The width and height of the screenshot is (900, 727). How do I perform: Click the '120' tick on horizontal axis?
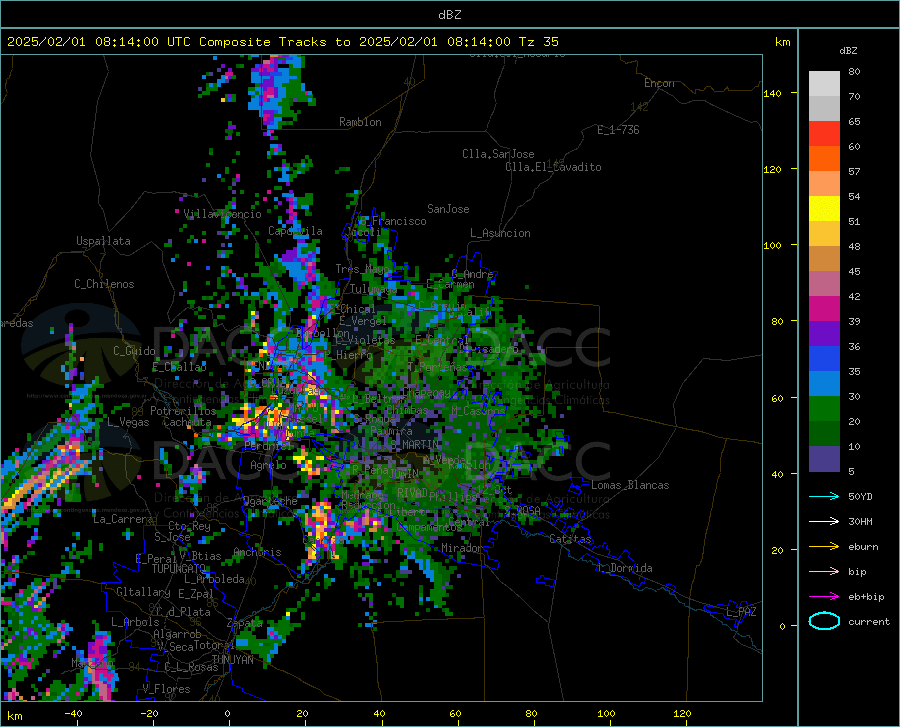682,714
